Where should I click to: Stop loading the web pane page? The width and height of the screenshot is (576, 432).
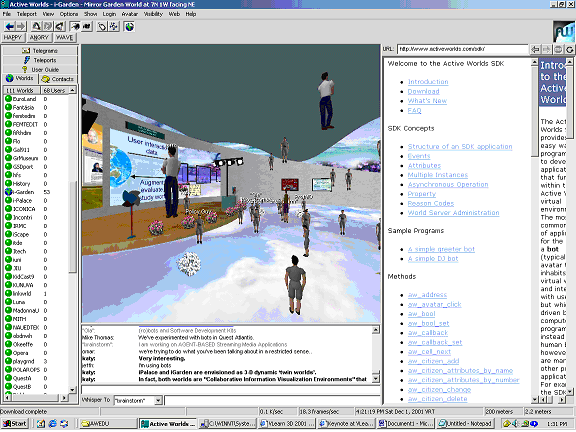click(x=558, y=49)
